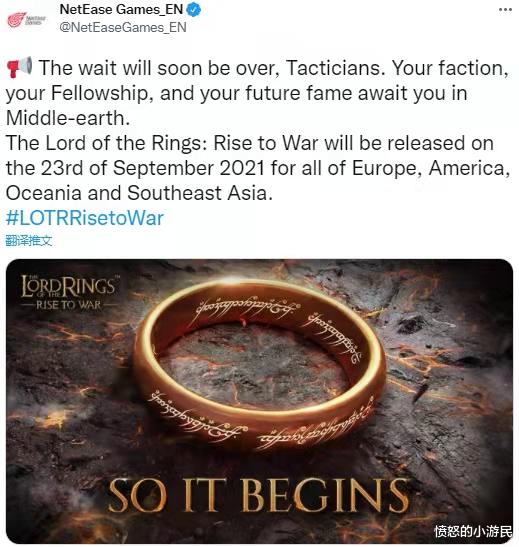
Task: Click the tweet text about Middle-earth
Action: 257,93
